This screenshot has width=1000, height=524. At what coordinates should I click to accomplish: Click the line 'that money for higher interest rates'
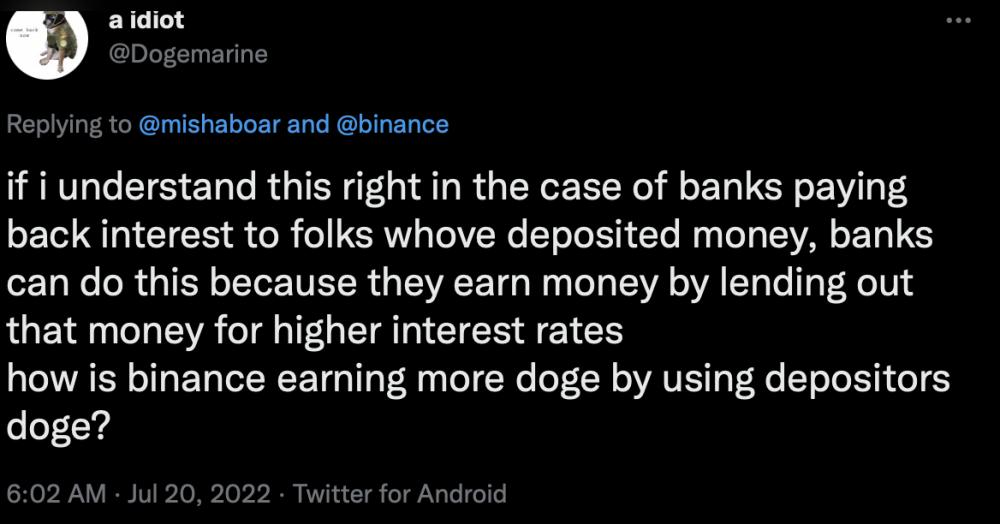314,331
